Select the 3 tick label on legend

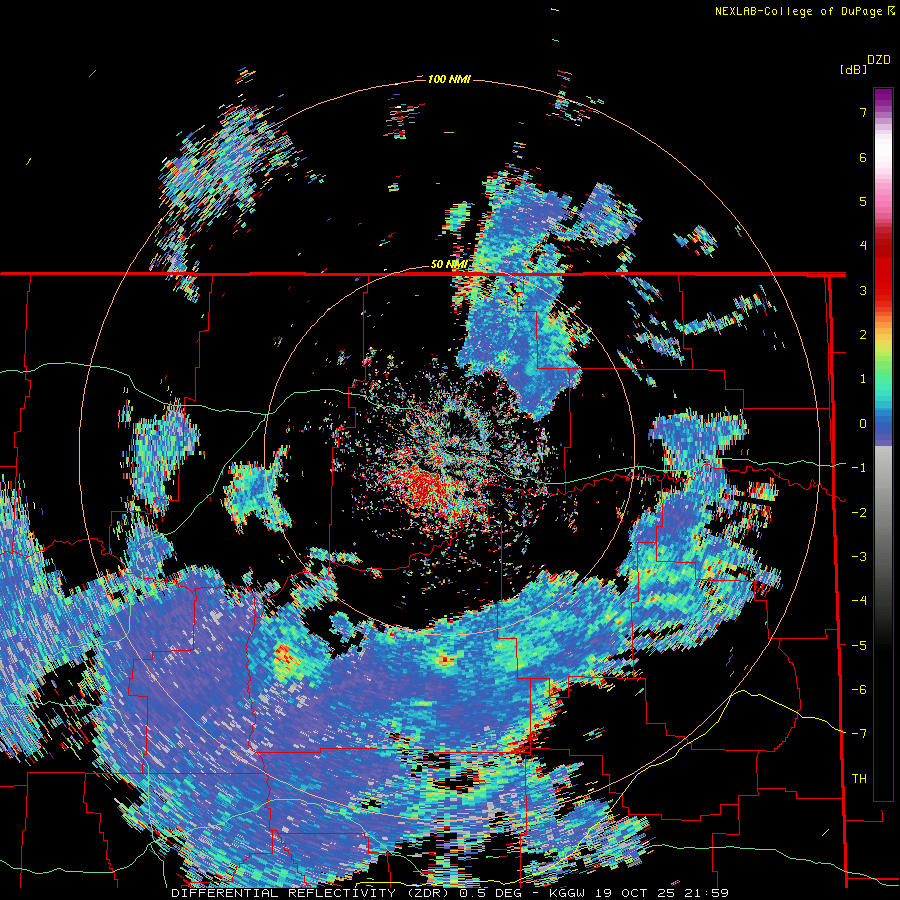tap(863, 290)
